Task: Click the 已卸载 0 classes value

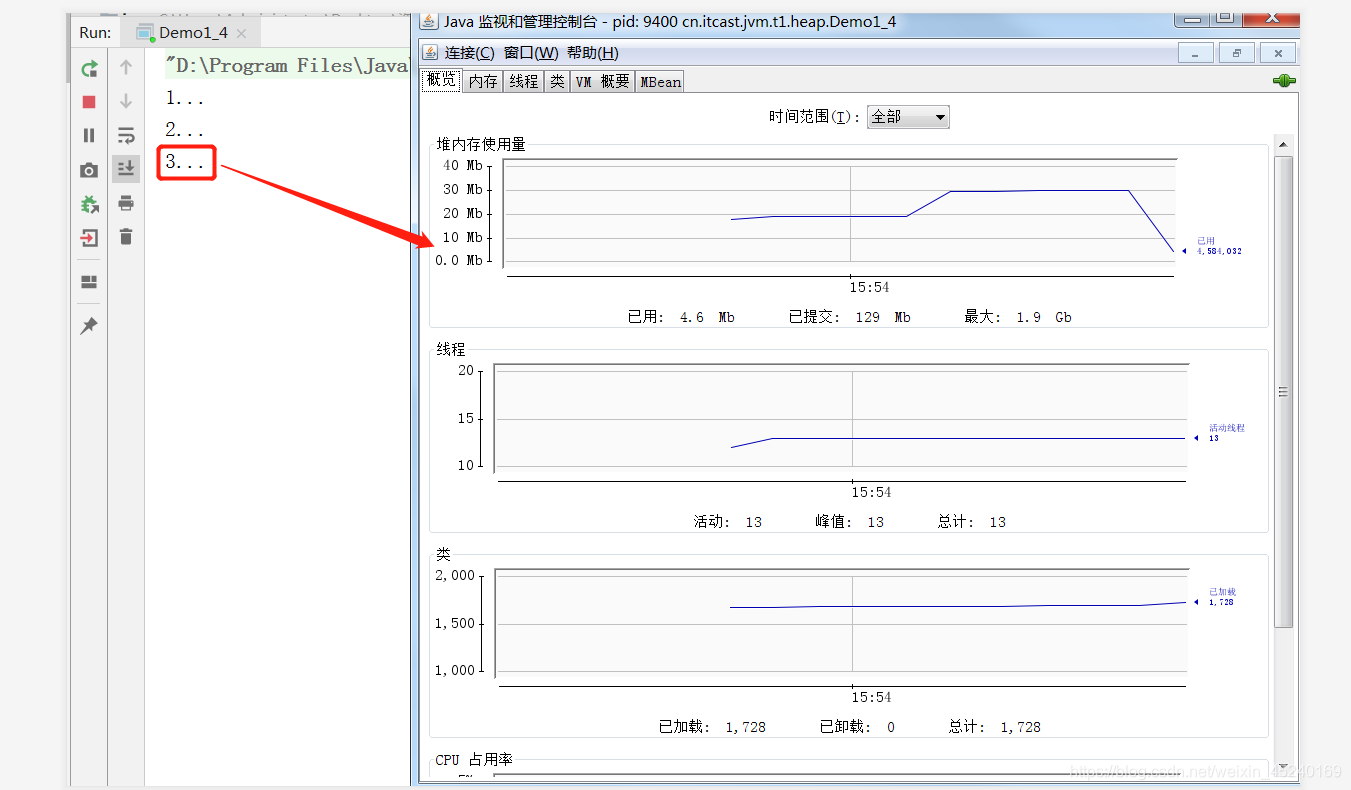Action: point(858,727)
